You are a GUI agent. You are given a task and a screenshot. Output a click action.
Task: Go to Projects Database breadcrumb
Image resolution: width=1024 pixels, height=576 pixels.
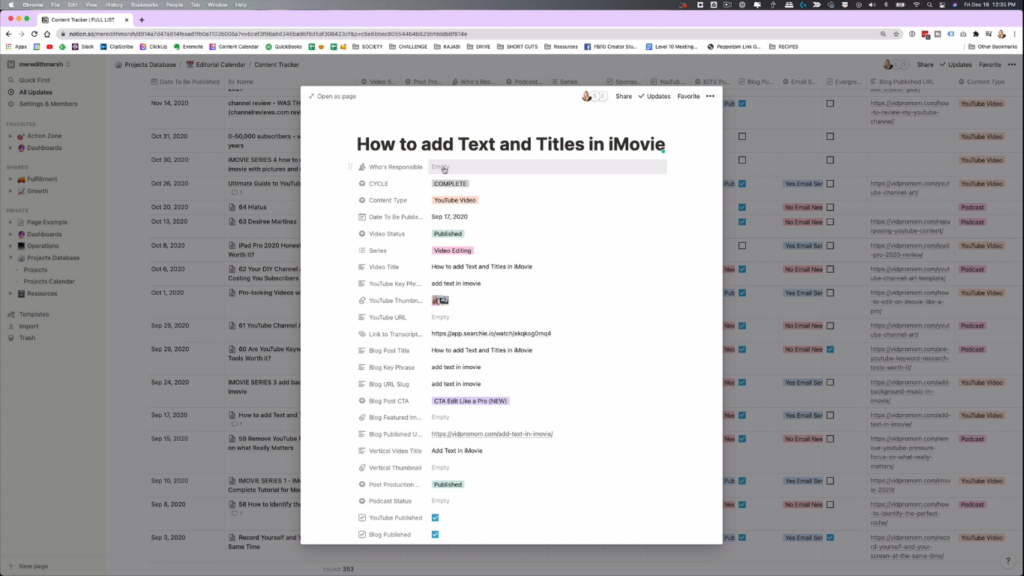[146, 65]
